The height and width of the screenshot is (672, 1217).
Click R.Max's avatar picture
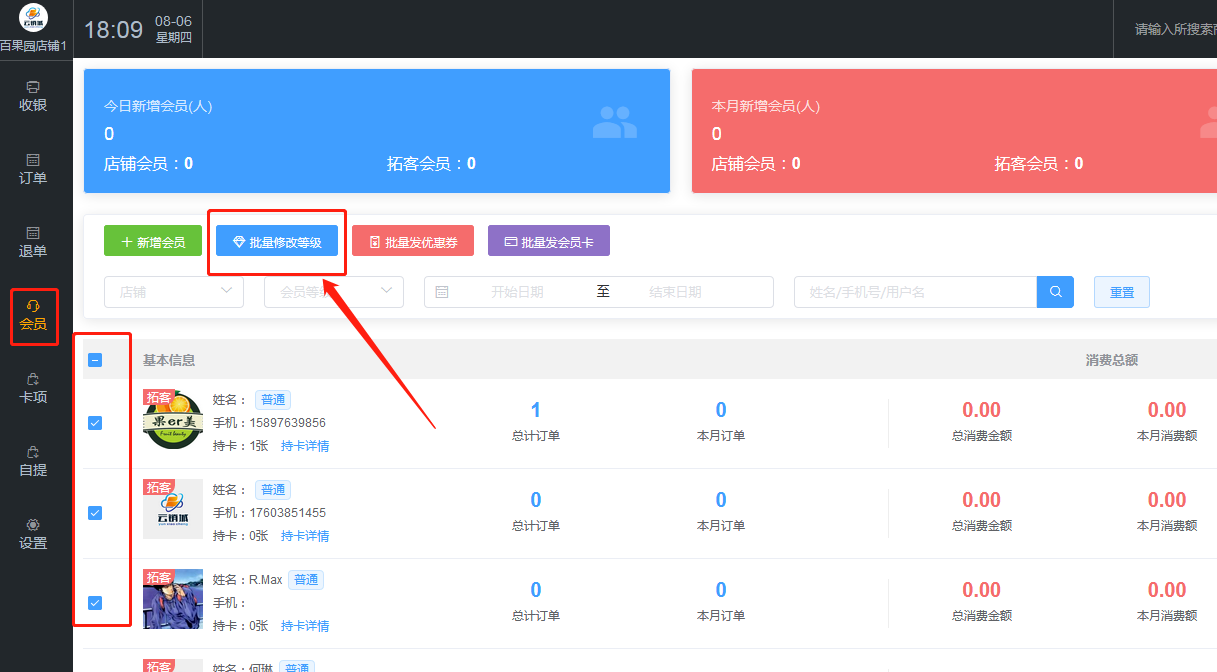[173, 599]
